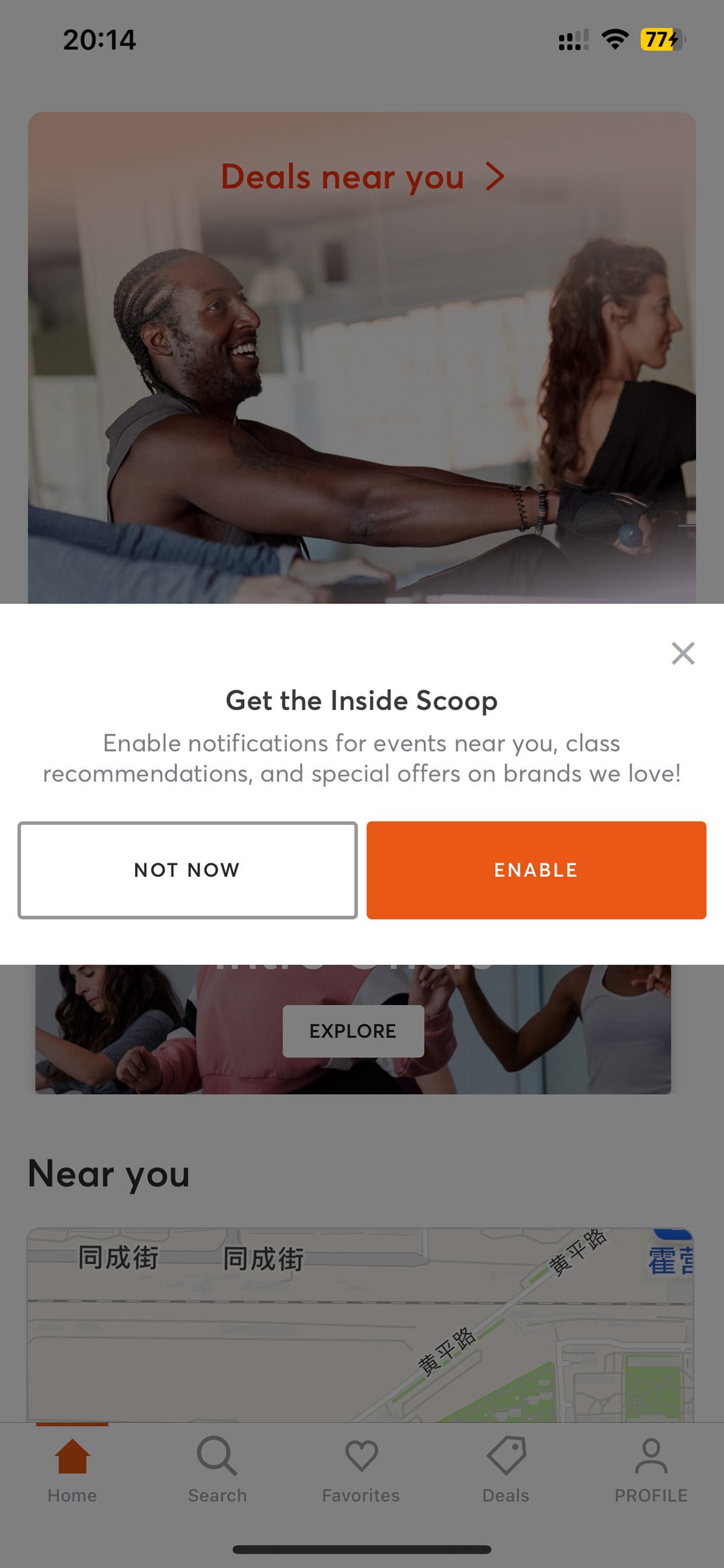The height and width of the screenshot is (1568, 724).
Task: Tap the Near you section heading
Action: (109, 1174)
